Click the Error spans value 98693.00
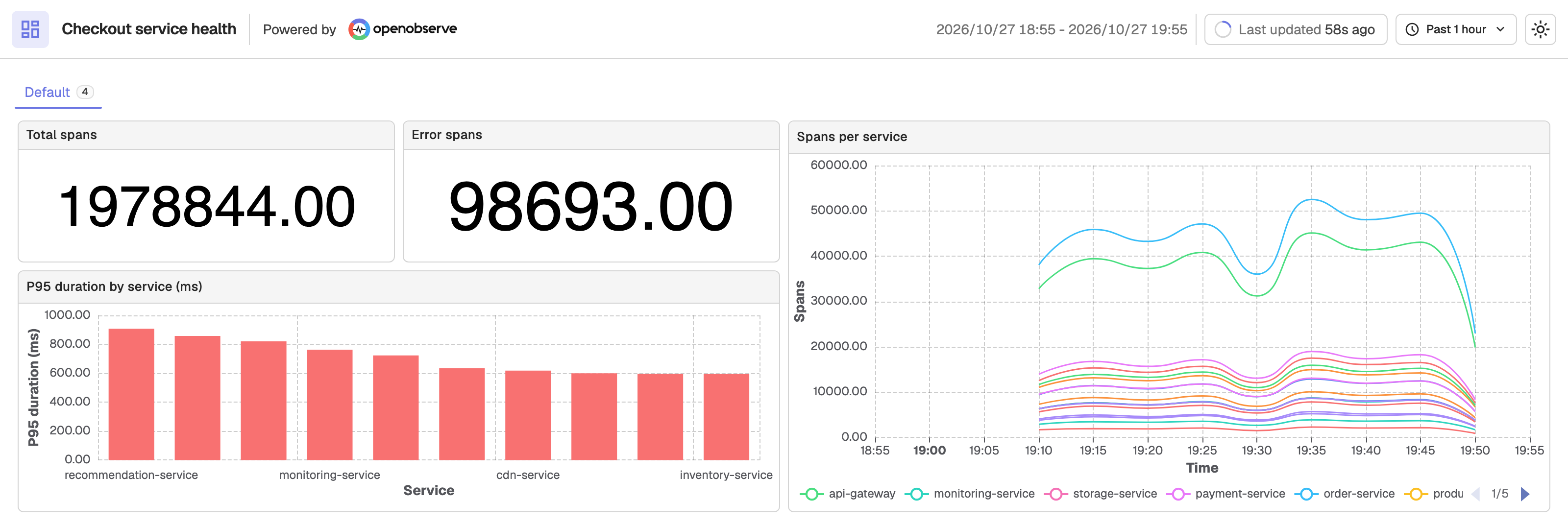This screenshot has width=1568, height=525. (590, 207)
